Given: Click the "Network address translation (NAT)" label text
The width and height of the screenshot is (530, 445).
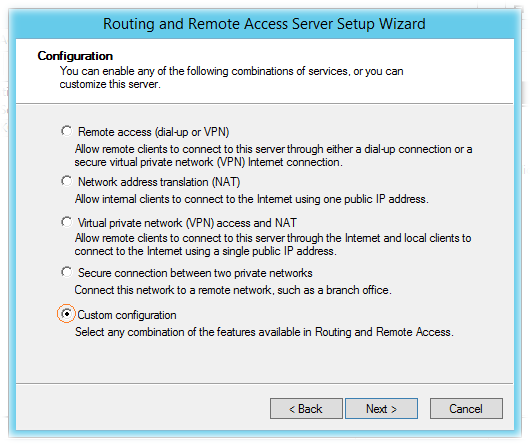Looking at the screenshot, I should coord(159,182).
